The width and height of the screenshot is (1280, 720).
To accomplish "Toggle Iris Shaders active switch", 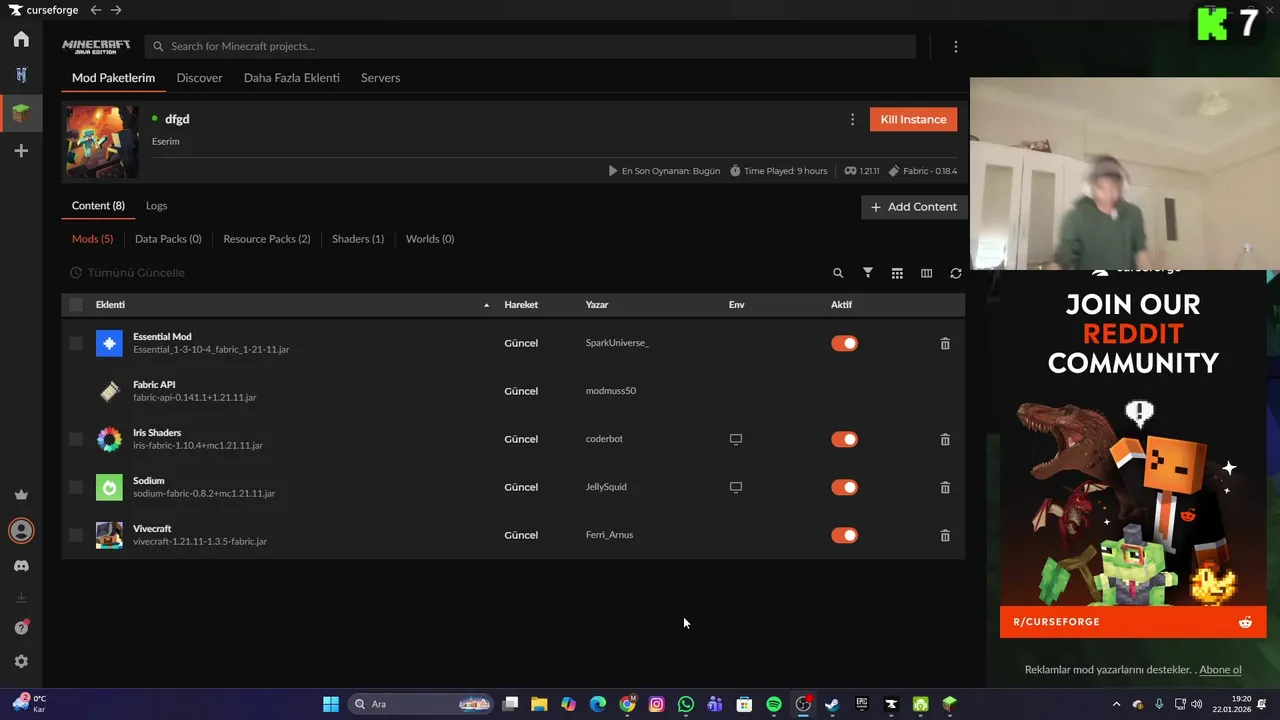I will [x=844, y=439].
